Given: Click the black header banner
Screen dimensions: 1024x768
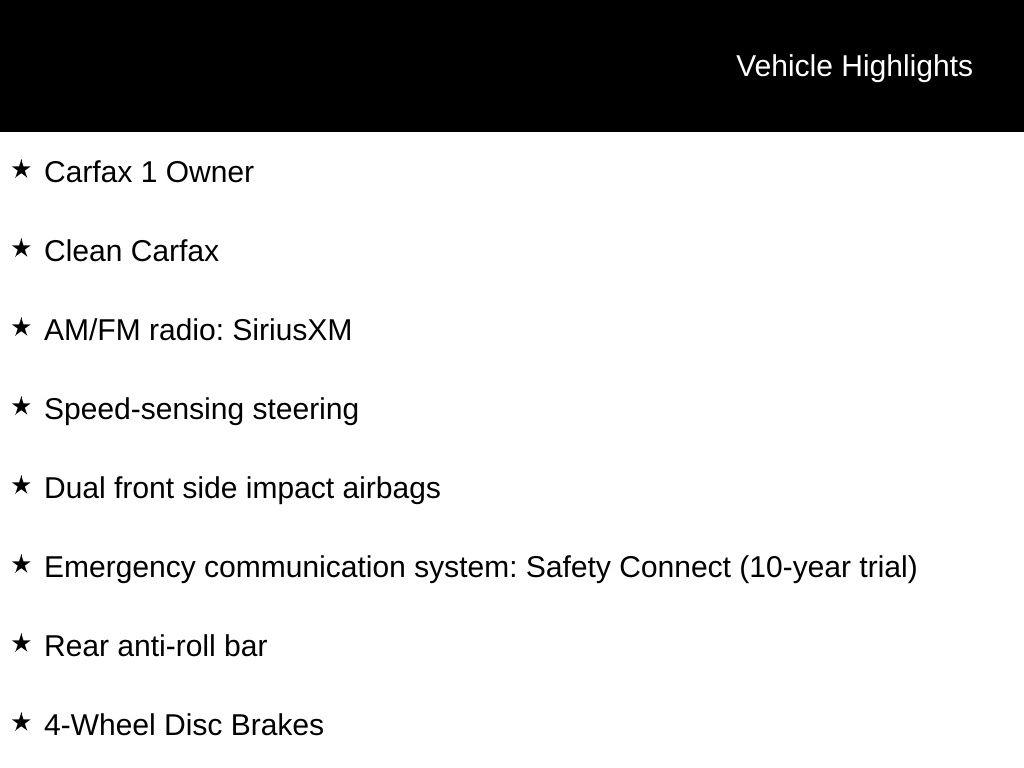Looking at the screenshot, I should point(512,66).
